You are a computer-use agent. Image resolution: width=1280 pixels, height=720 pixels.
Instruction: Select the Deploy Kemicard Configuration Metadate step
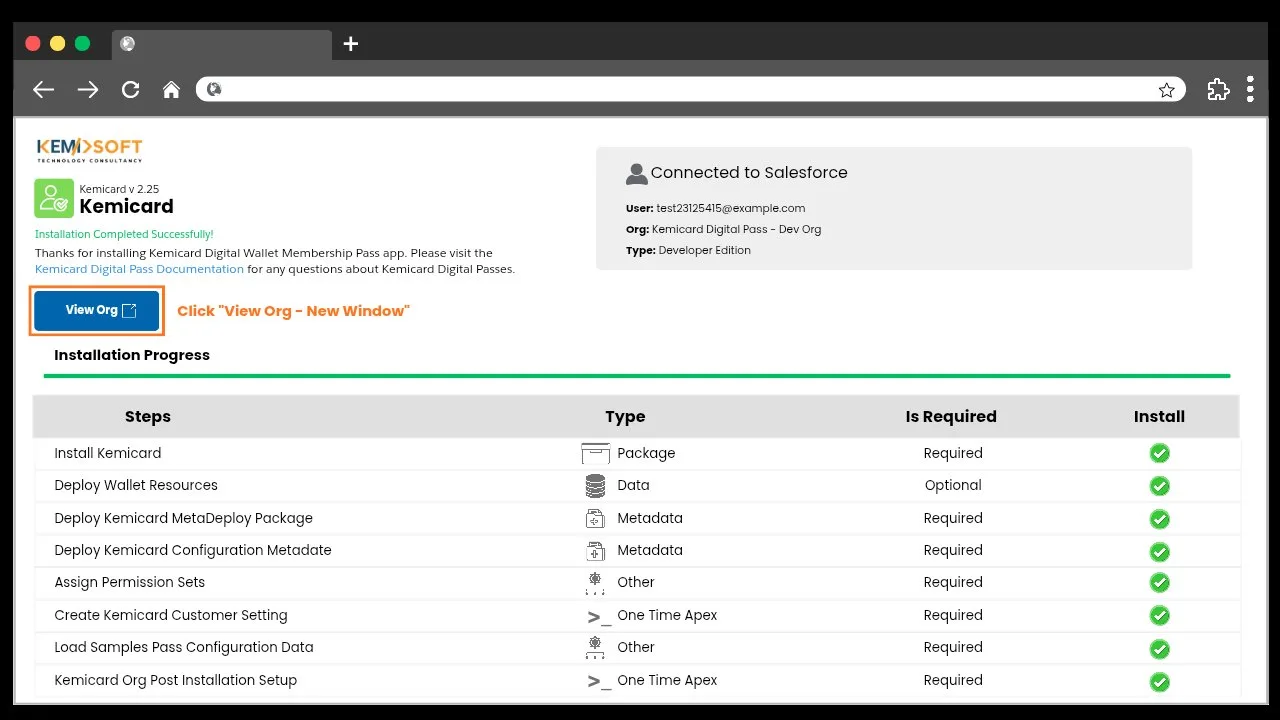(637, 550)
